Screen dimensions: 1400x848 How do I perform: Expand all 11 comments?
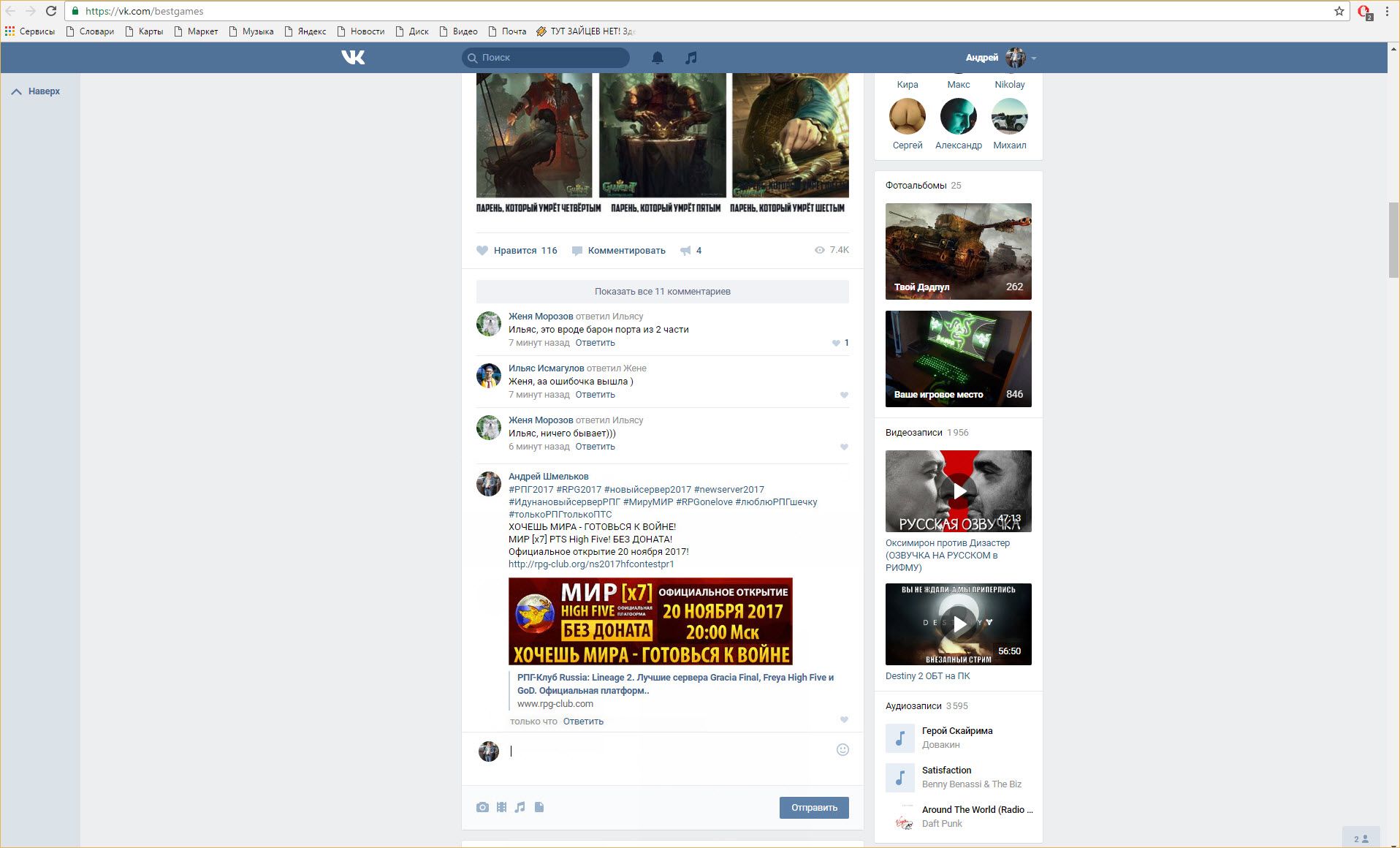coord(662,291)
